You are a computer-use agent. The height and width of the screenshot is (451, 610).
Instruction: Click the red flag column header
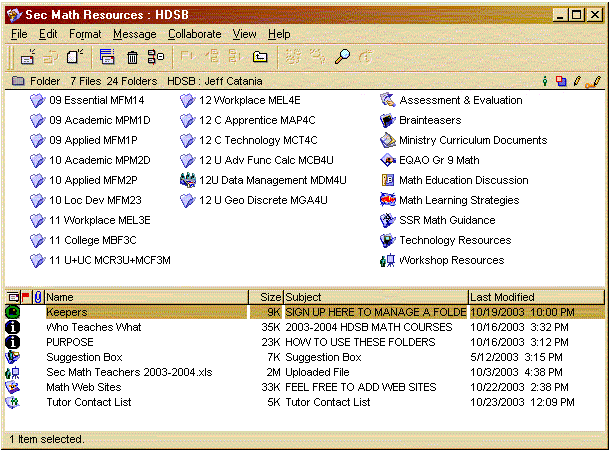click(x=26, y=297)
